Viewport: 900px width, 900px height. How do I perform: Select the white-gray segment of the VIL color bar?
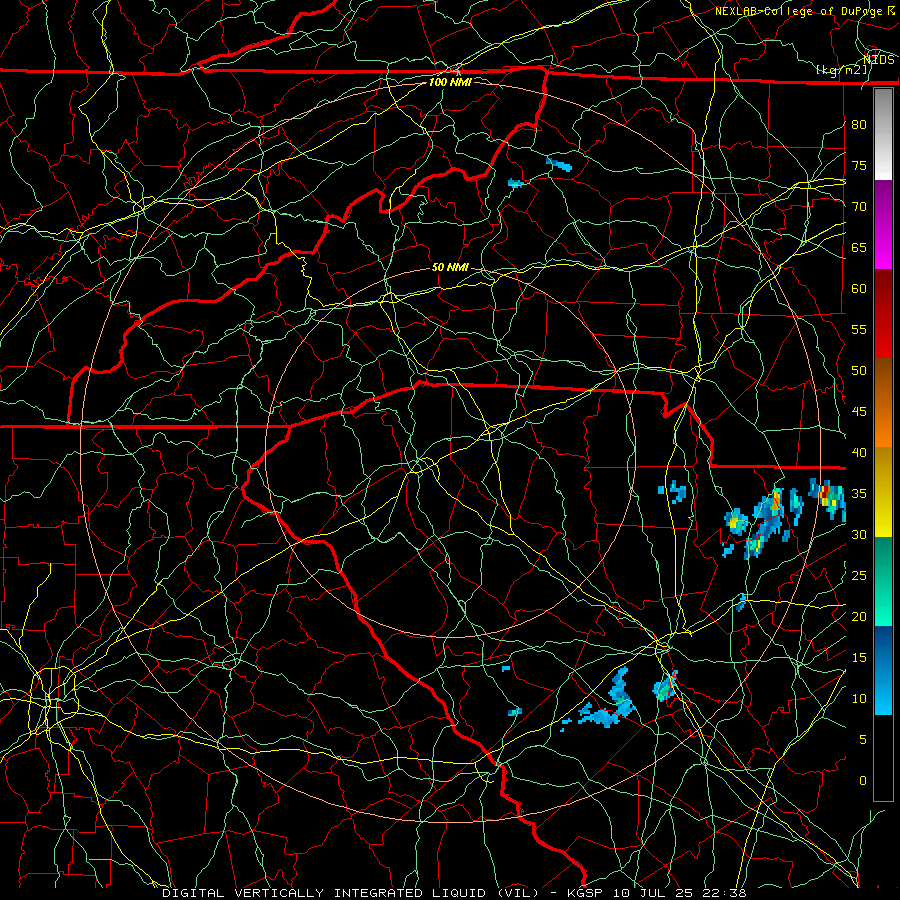[x=883, y=134]
